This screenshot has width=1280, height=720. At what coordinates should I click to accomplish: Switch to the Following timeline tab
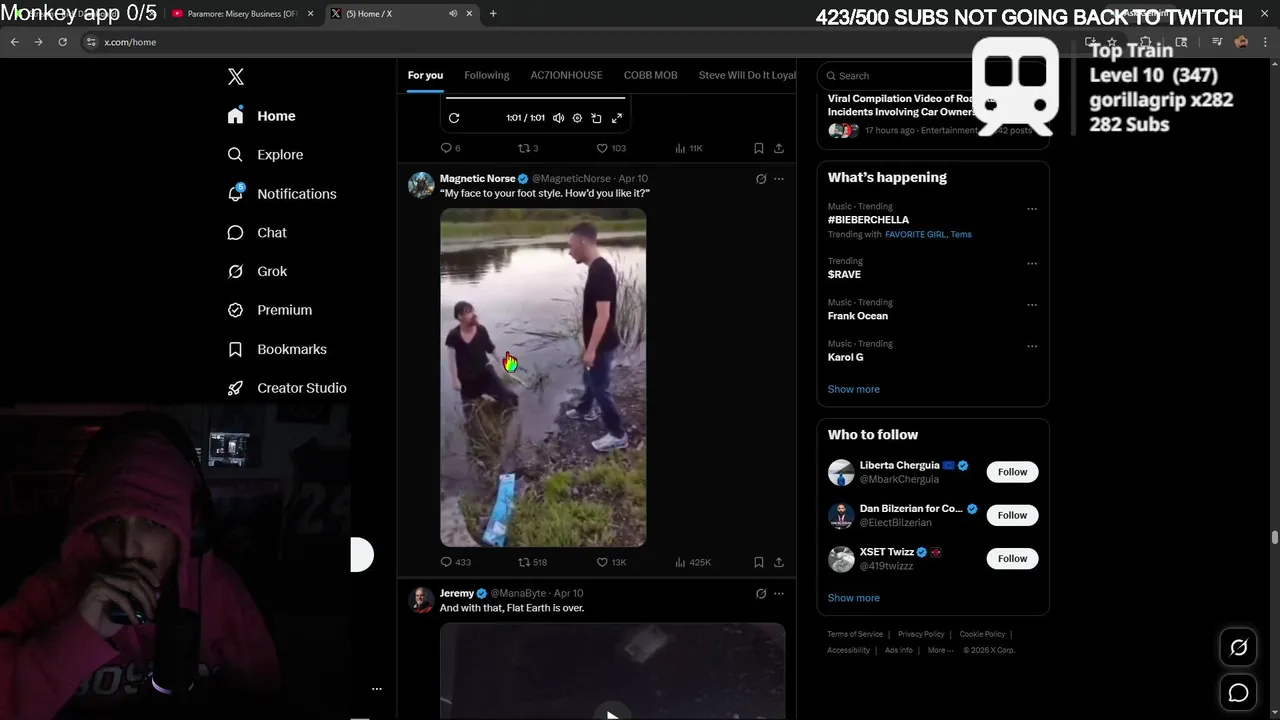click(487, 75)
